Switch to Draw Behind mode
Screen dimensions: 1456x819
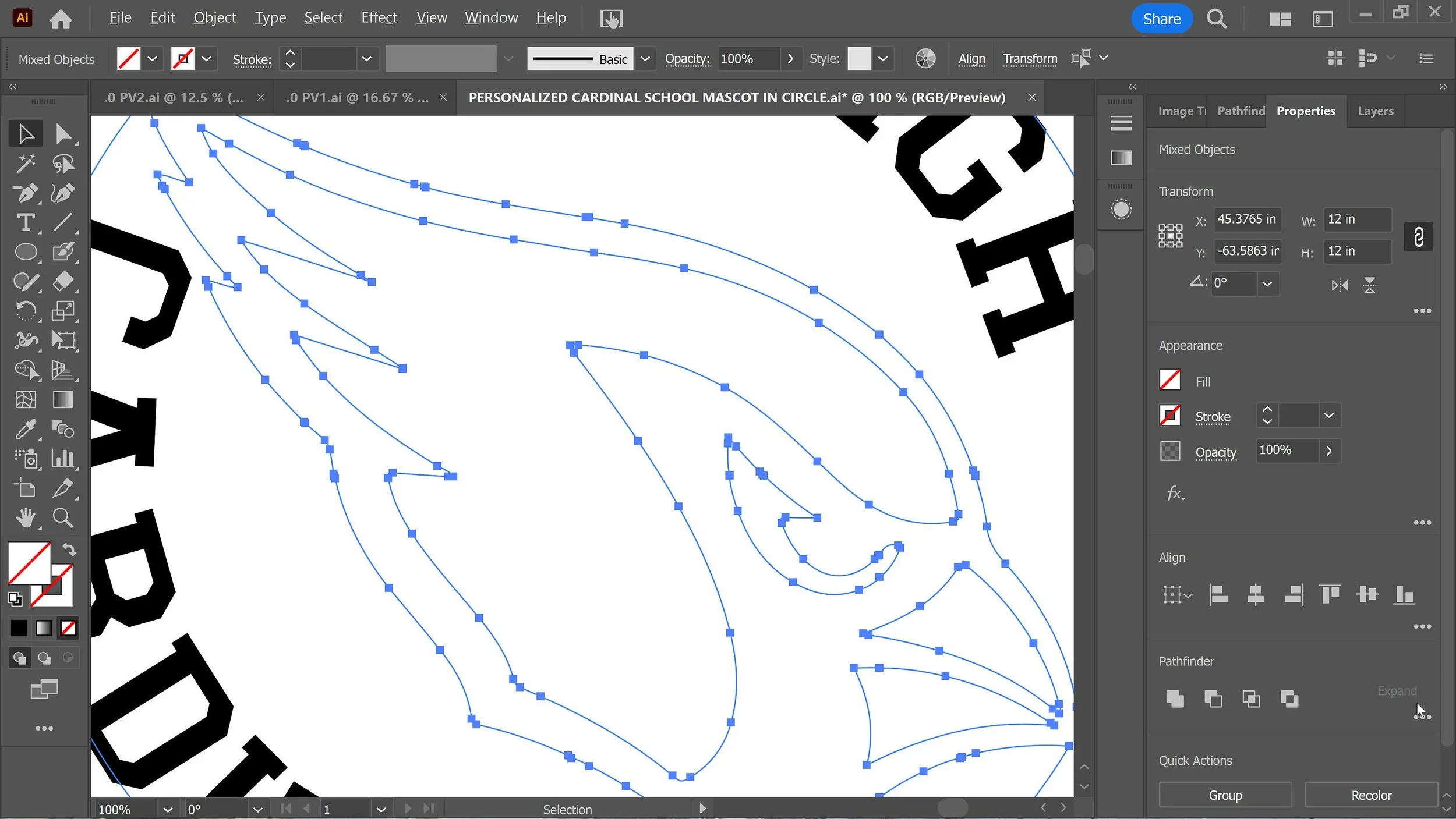(x=44, y=658)
